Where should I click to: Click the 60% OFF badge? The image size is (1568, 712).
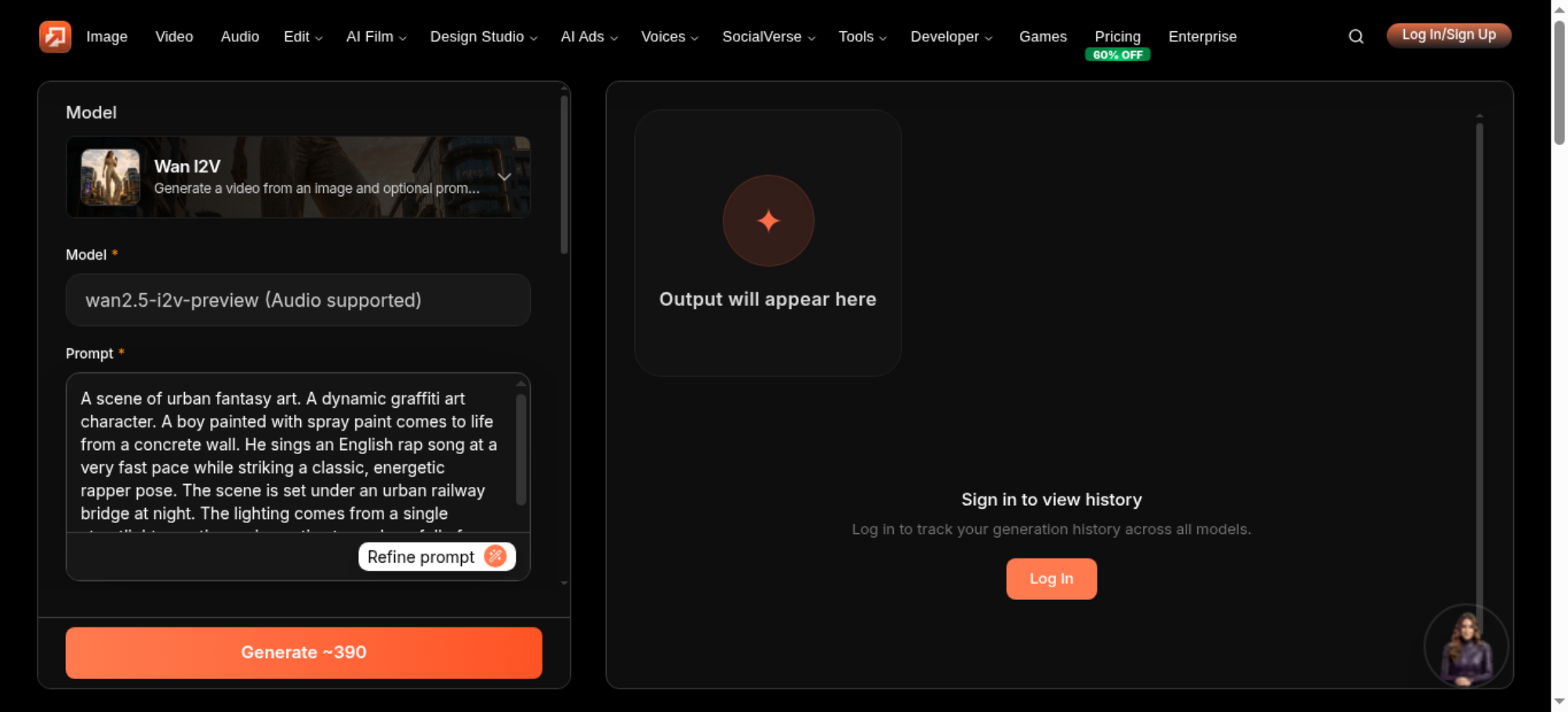1118,55
